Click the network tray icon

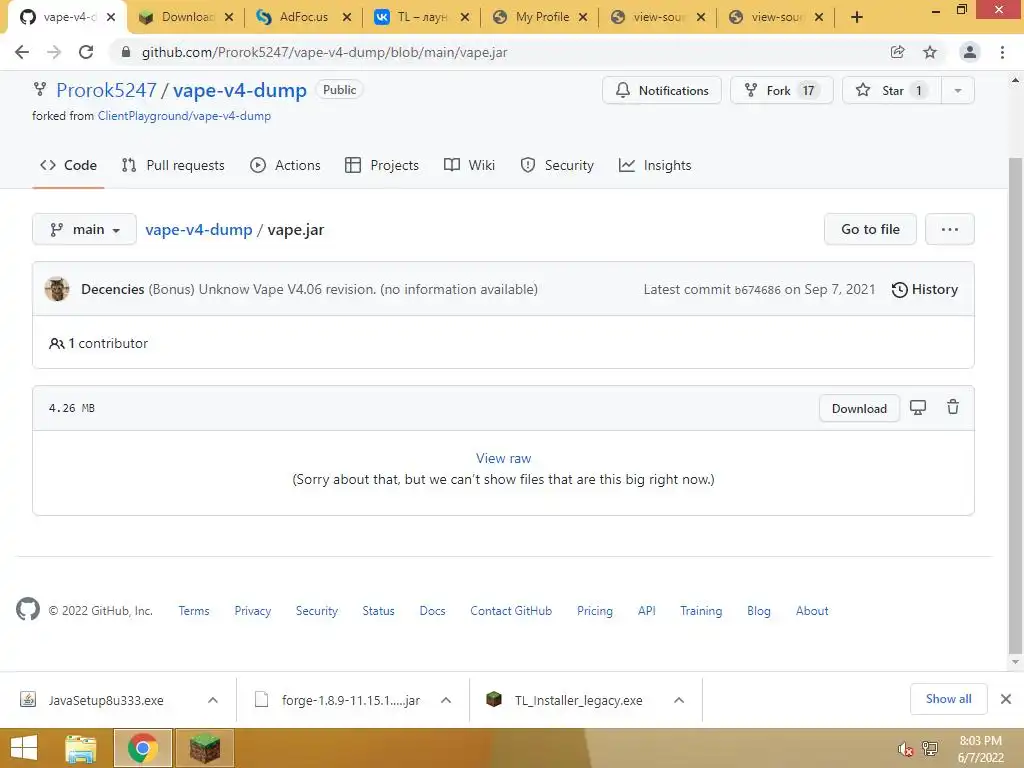pos(930,748)
